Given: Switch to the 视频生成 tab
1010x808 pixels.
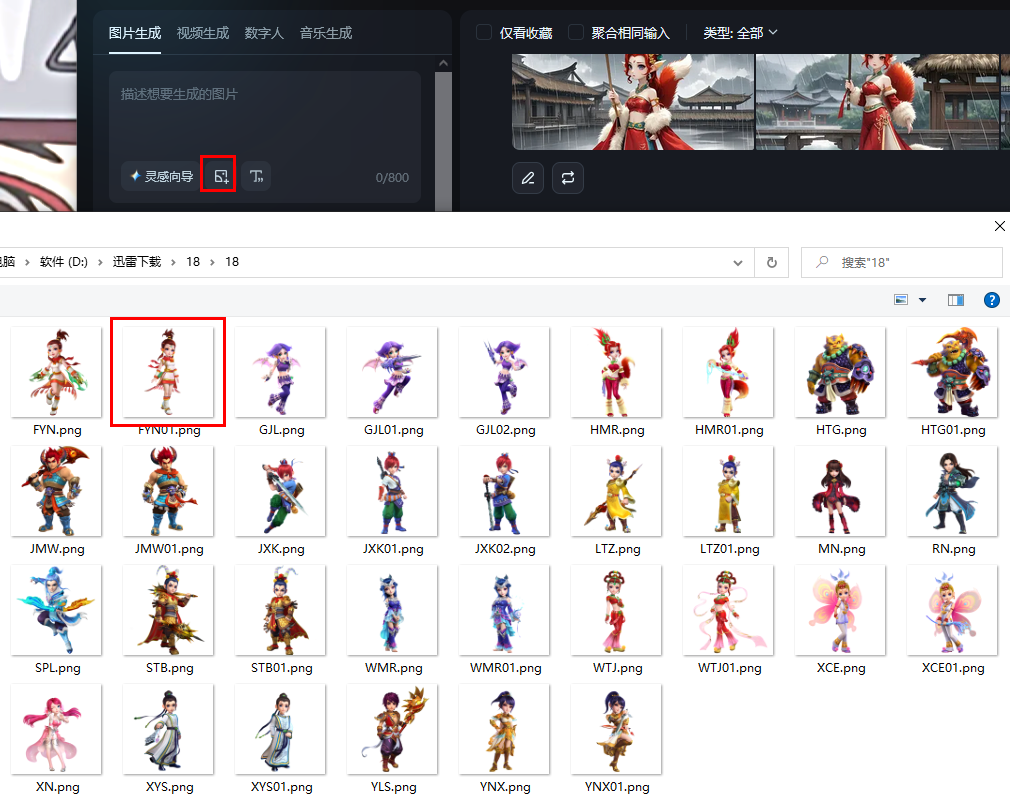Looking at the screenshot, I should pyautogui.click(x=203, y=33).
